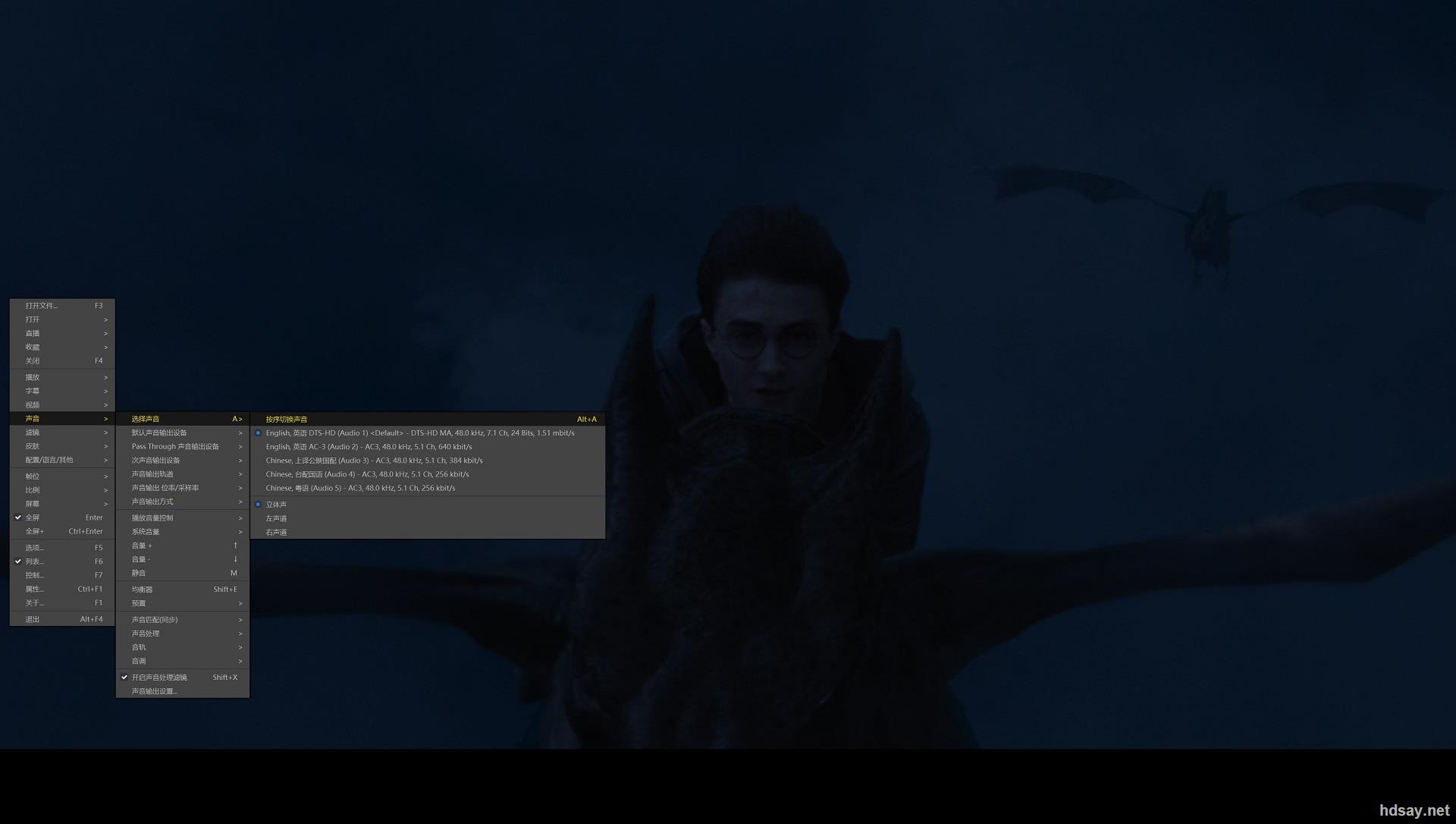Select Chinese 粤语 (Audio 5) track
The height and width of the screenshot is (824, 1456).
(x=428, y=488)
